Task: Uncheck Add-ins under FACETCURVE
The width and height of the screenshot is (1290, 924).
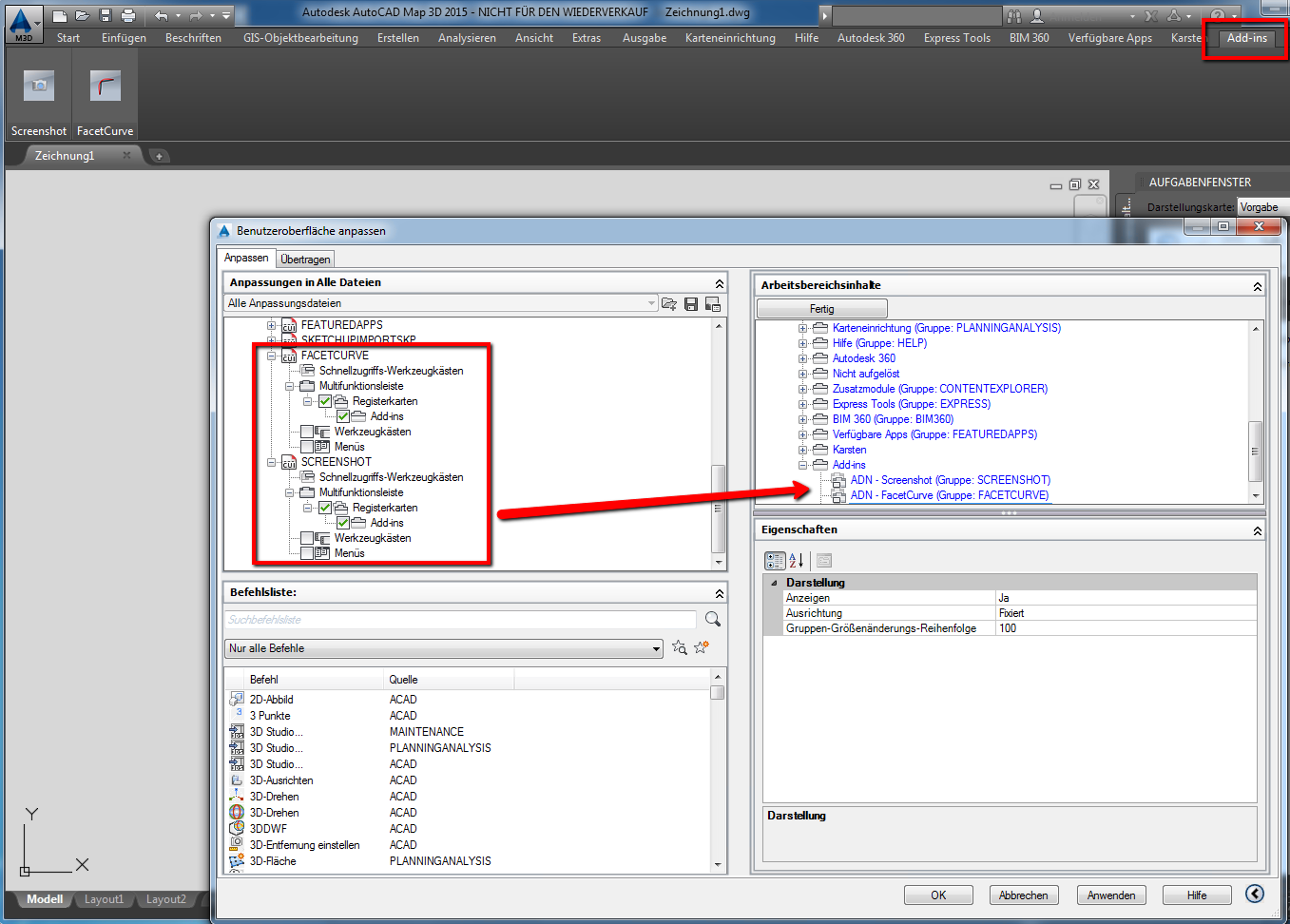Action: coord(343,416)
